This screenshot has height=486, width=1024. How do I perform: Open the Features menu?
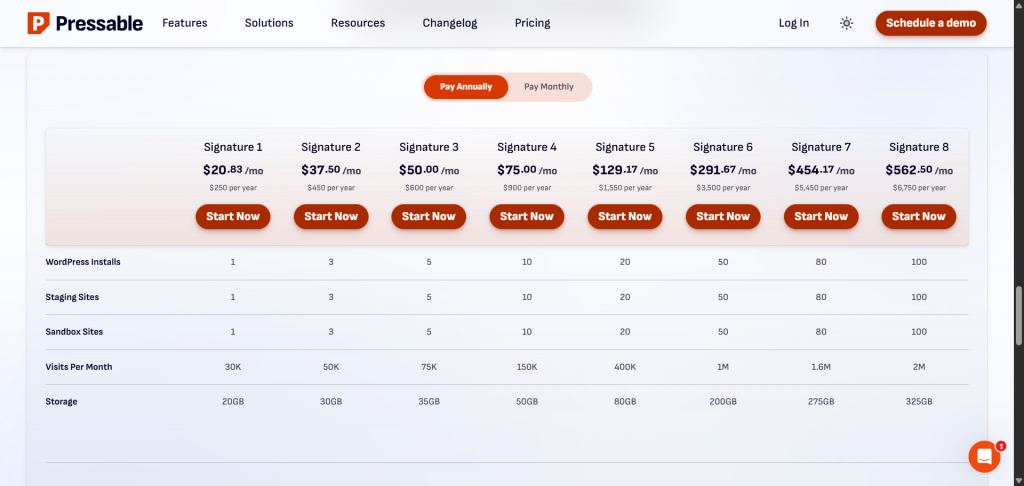pos(185,23)
